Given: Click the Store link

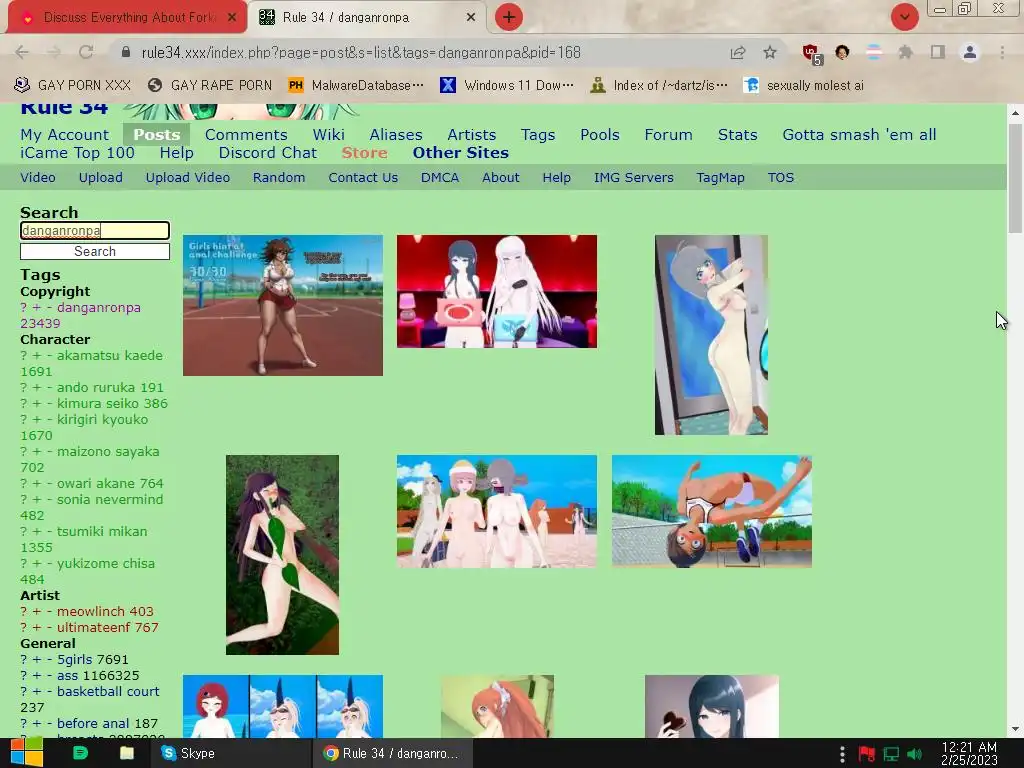Looking at the screenshot, I should point(364,153).
